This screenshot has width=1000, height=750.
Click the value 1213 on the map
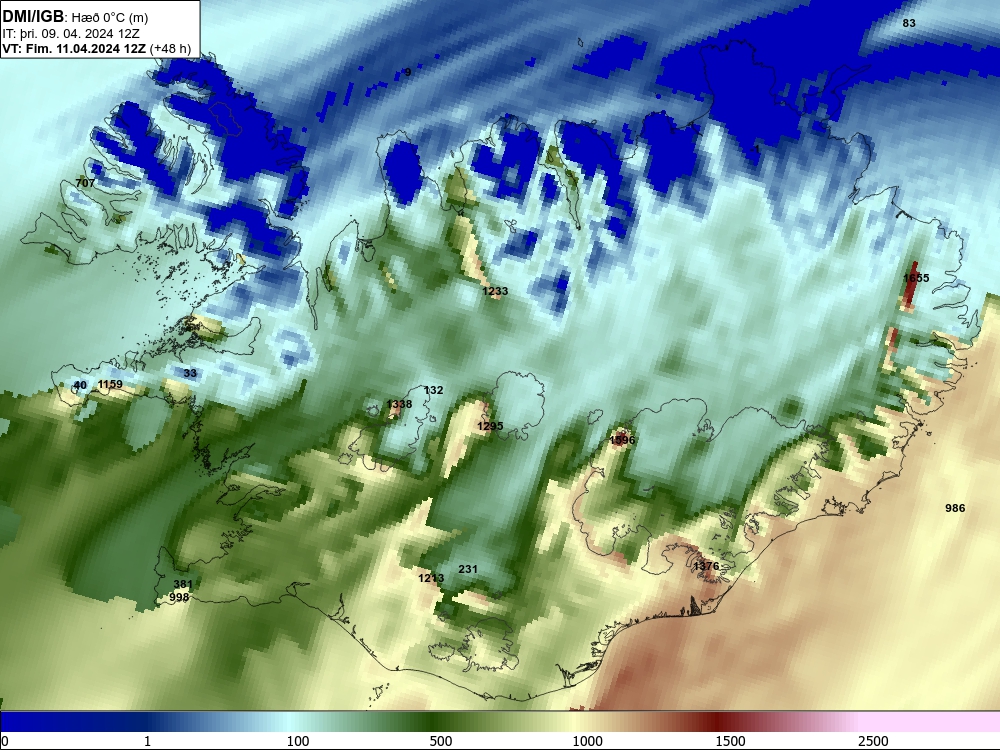431,578
